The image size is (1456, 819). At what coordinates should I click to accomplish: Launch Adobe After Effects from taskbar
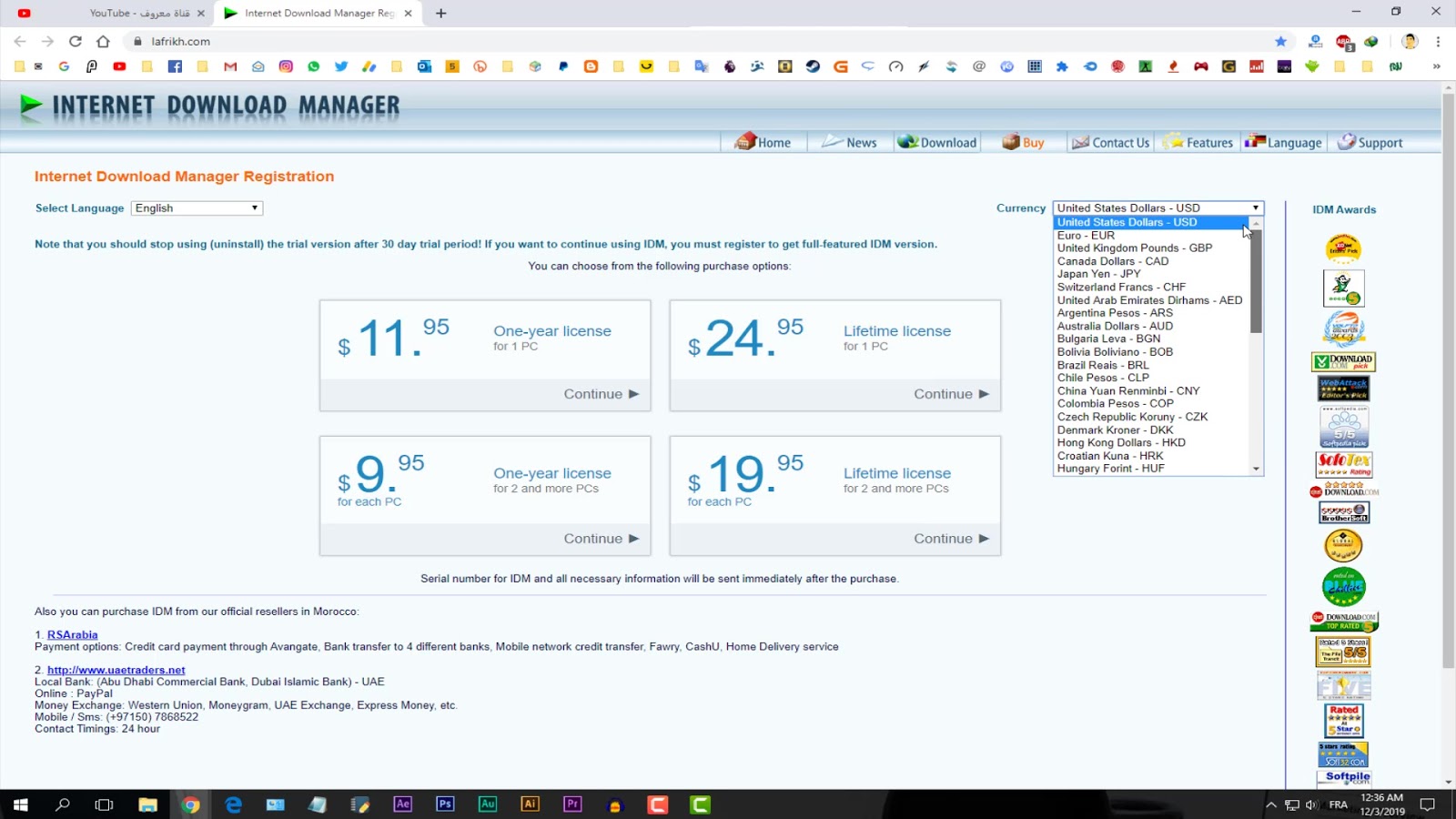(x=403, y=804)
